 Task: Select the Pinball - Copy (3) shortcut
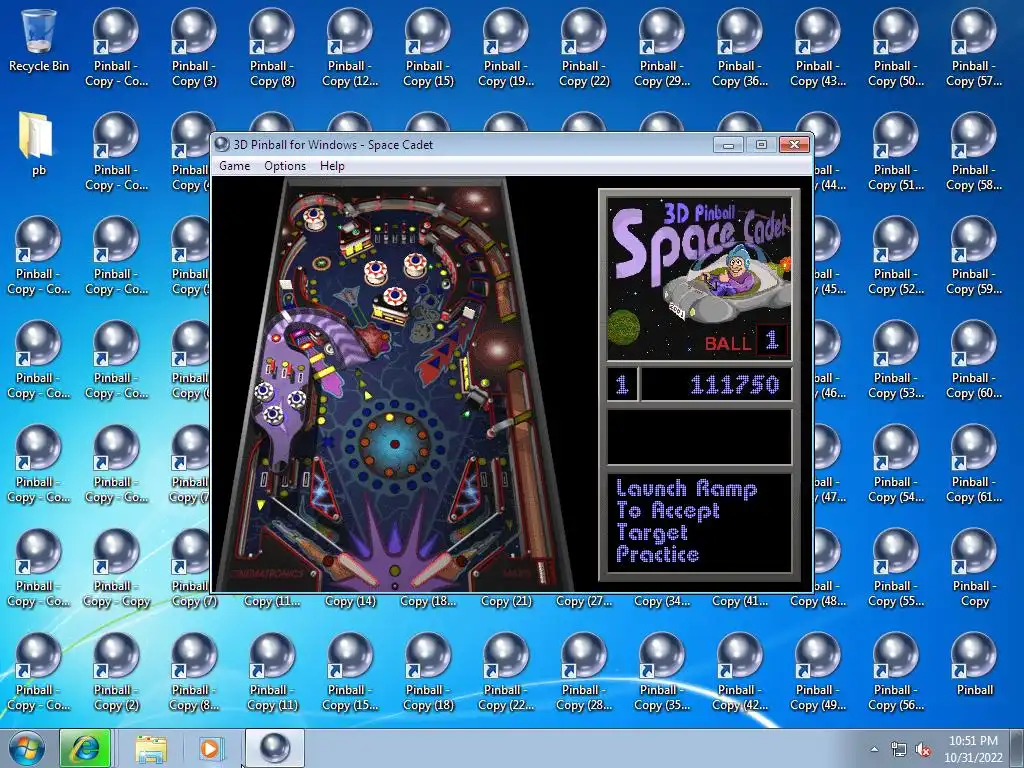[x=194, y=48]
